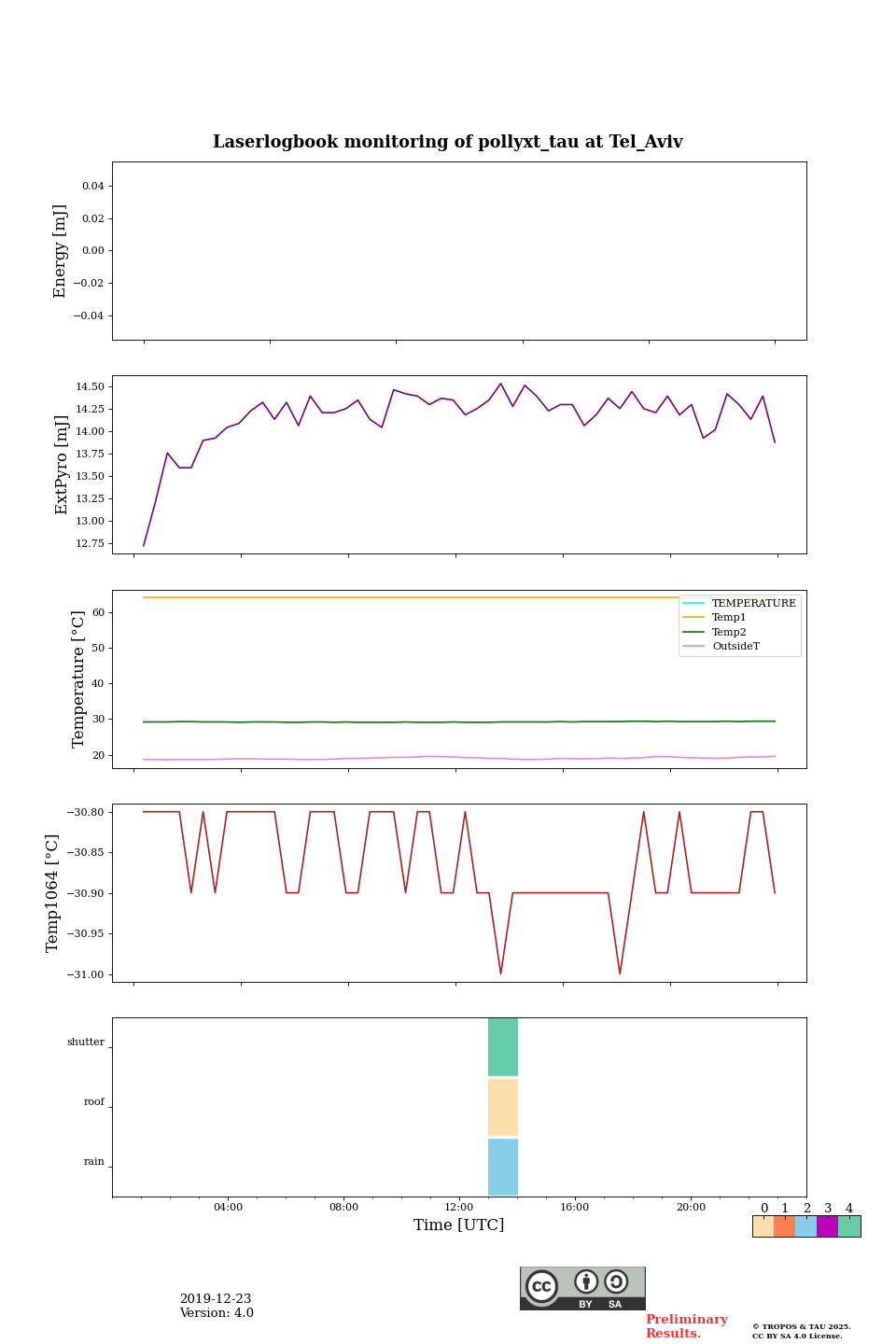Screen dimensions: 896x1344
Task: Click the 'Version: 4.0' text
Action: (217, 1313)
